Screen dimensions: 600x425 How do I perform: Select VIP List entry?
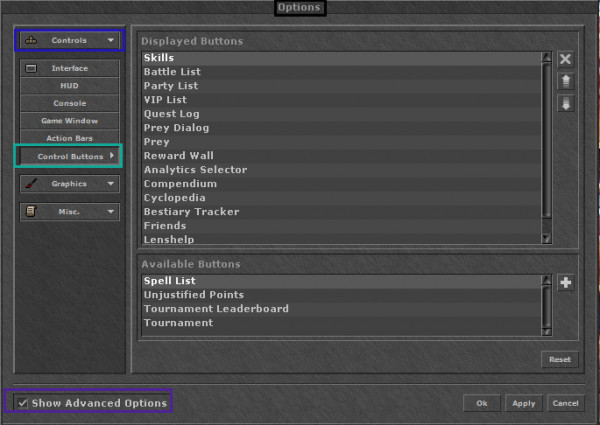point(341,100)
